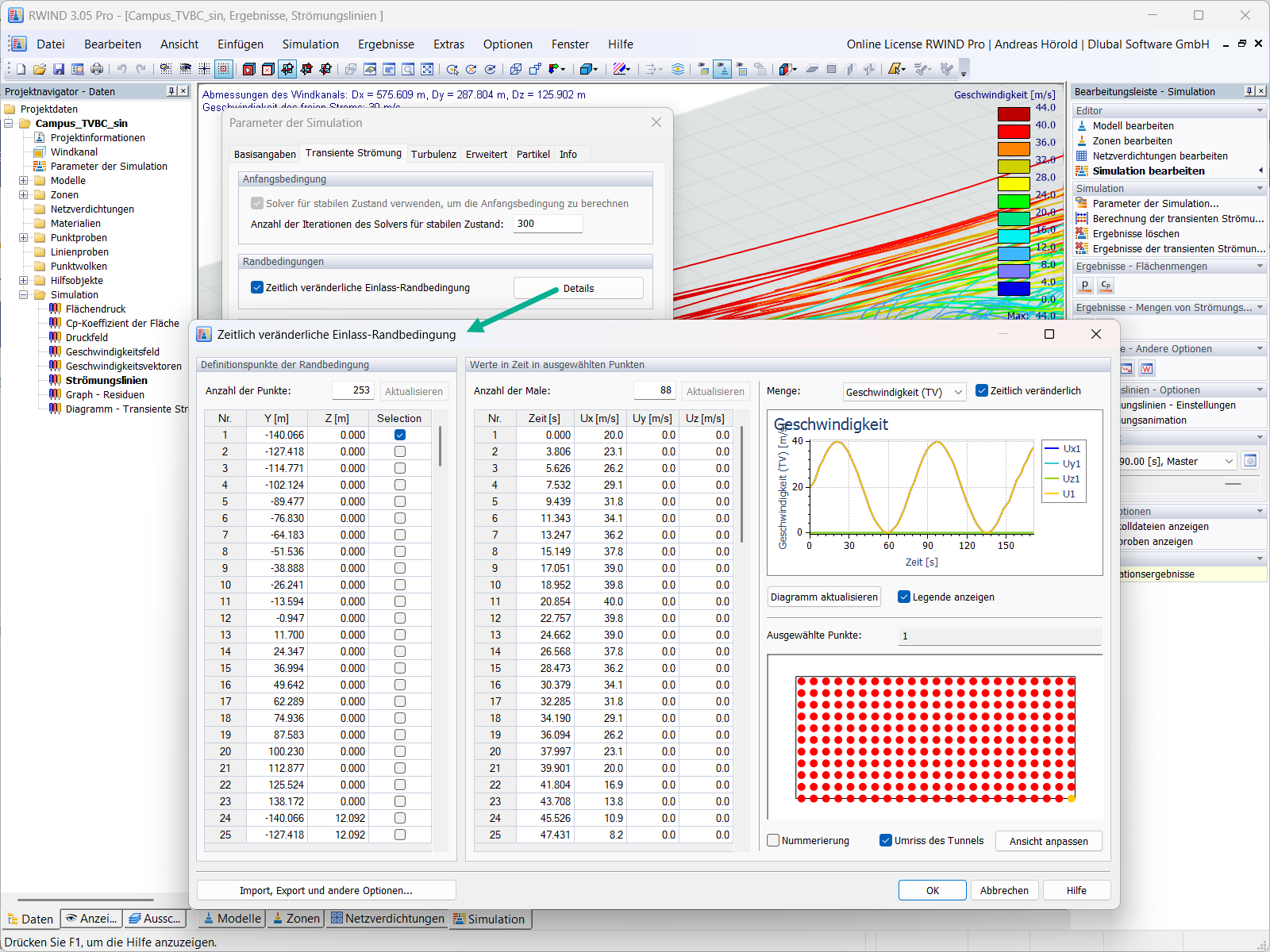This screenshot has height=952, width=1270.
Task: Open the Extras menu
Action: (x=448, y=44)
